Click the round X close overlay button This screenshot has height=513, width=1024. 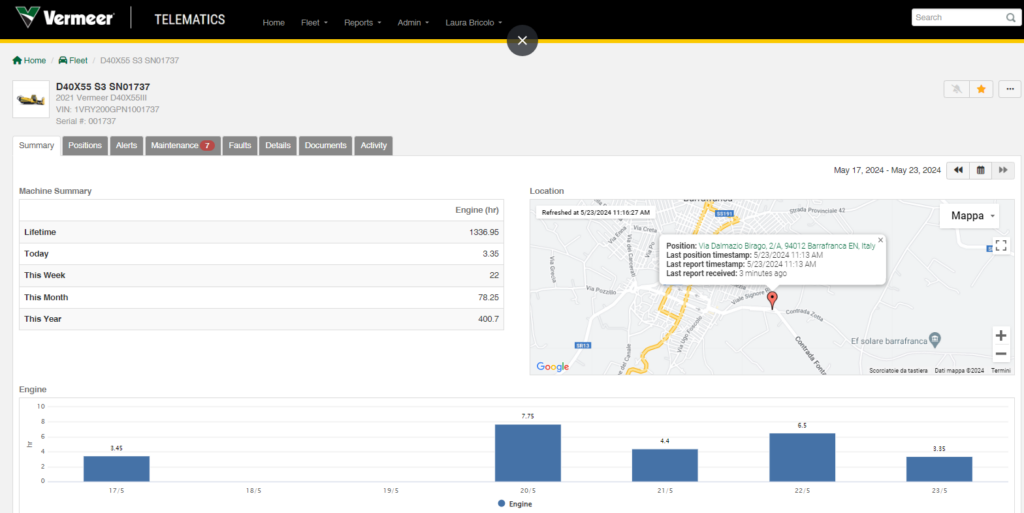point(522,40)
